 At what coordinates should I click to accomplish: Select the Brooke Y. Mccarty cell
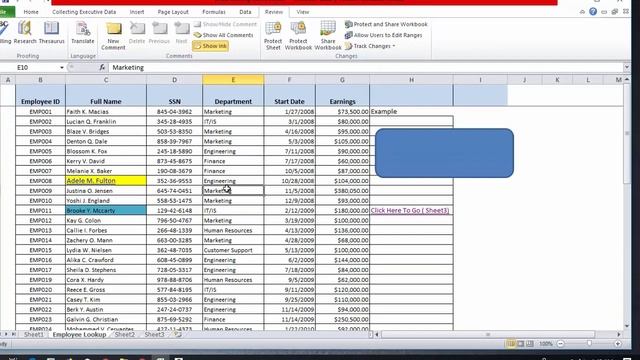coord(106,211)
